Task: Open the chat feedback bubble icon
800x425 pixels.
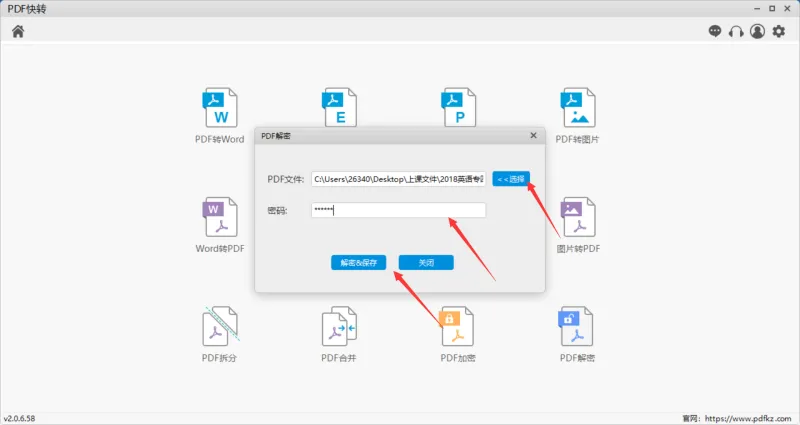Action: click(x=715, y=32)
